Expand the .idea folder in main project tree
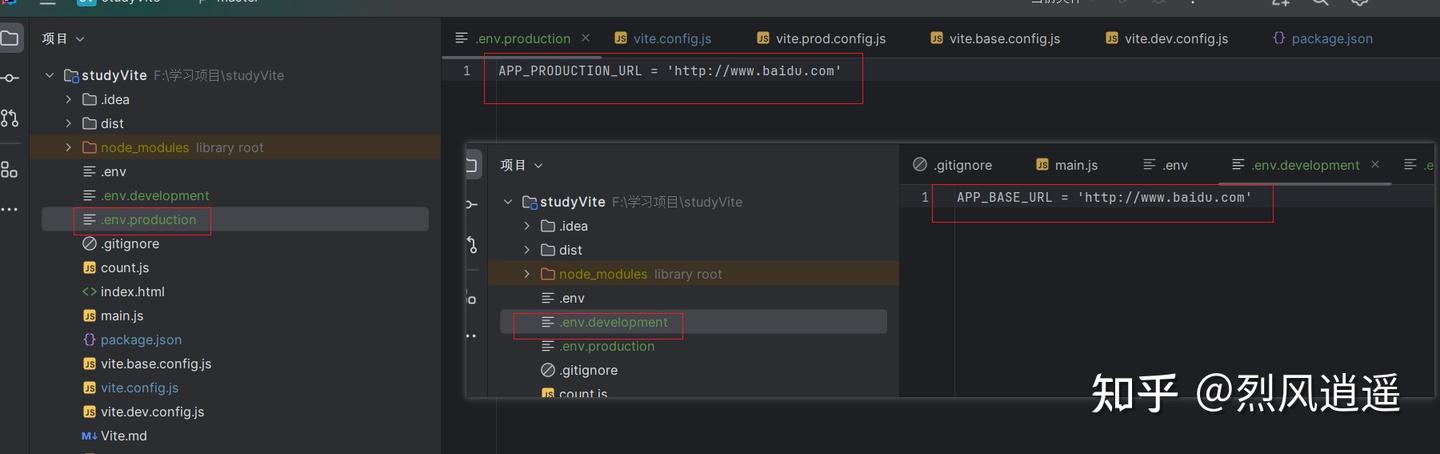The image size is (1440, 454). [x=68, y=99]
